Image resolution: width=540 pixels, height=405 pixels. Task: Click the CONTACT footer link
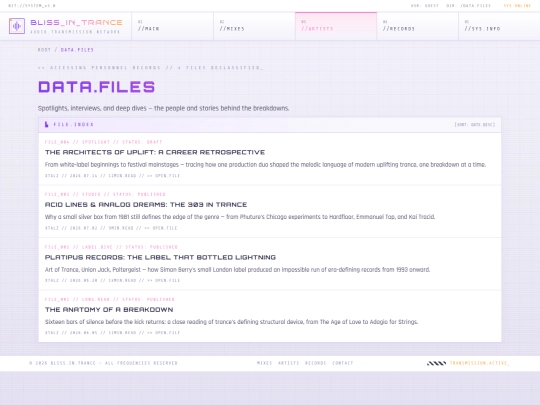[x=343, y=363]
